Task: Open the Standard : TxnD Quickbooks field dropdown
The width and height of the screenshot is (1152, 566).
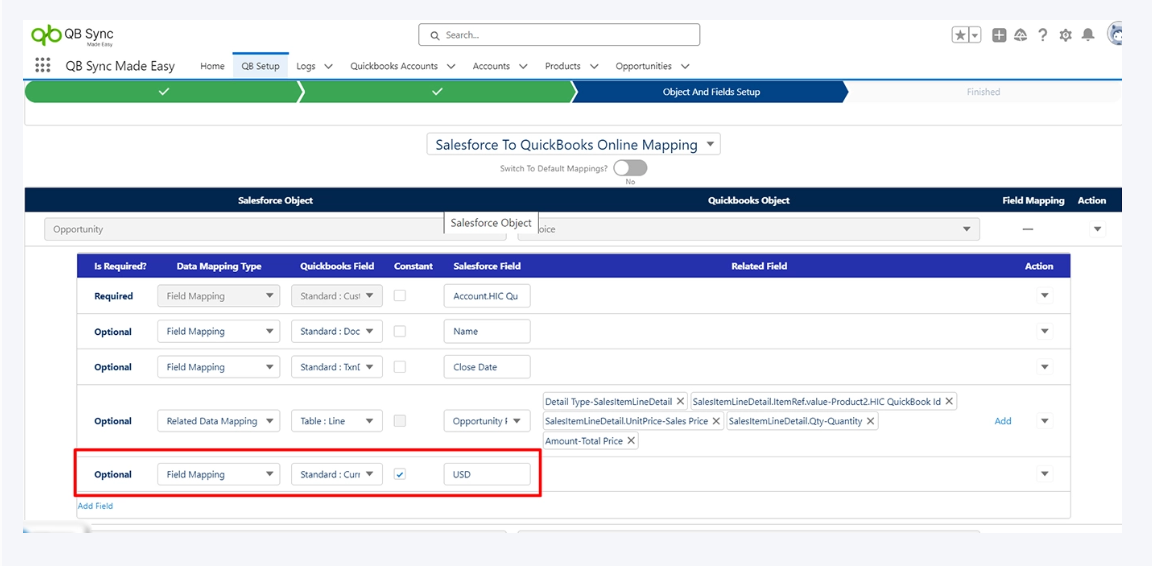Action: (x=336, y=367)
